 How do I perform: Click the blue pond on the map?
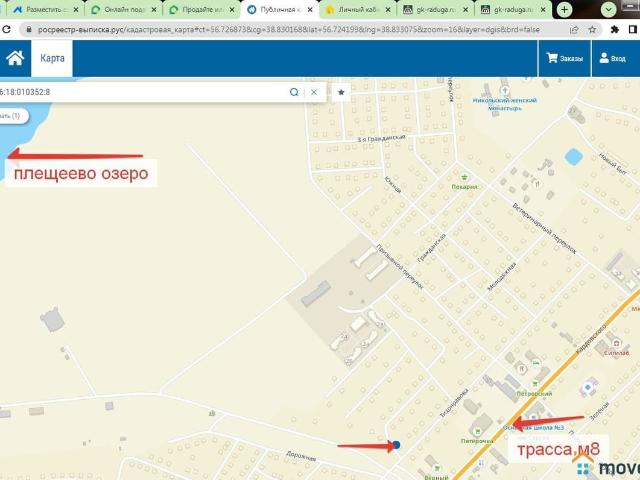click(573, 157)
